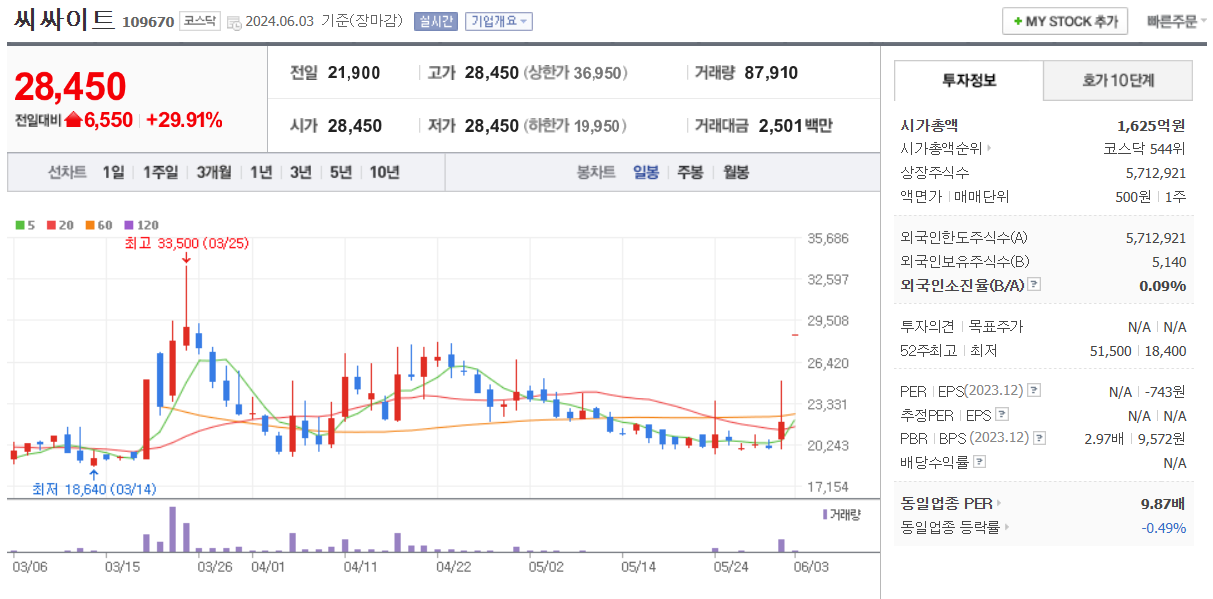
Task: Click 상한가 36,950 text
Action: 575,72
